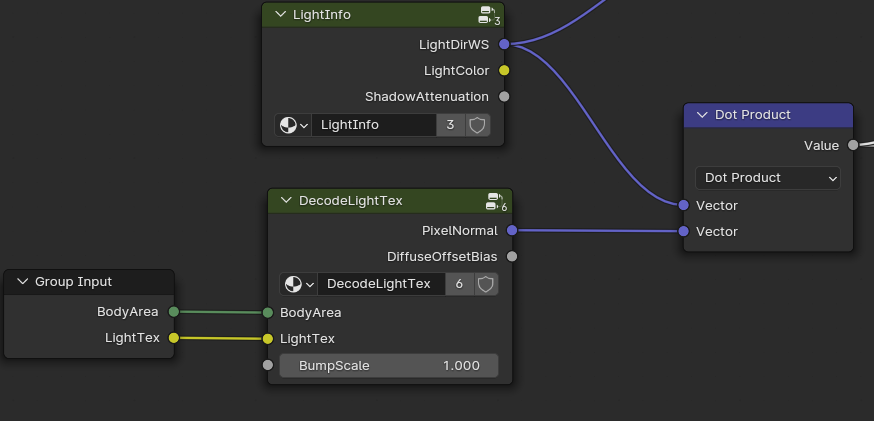Click the LightColor yellow output socket
The width and height of the screenshot is (874, 421).
coord(504,71)
